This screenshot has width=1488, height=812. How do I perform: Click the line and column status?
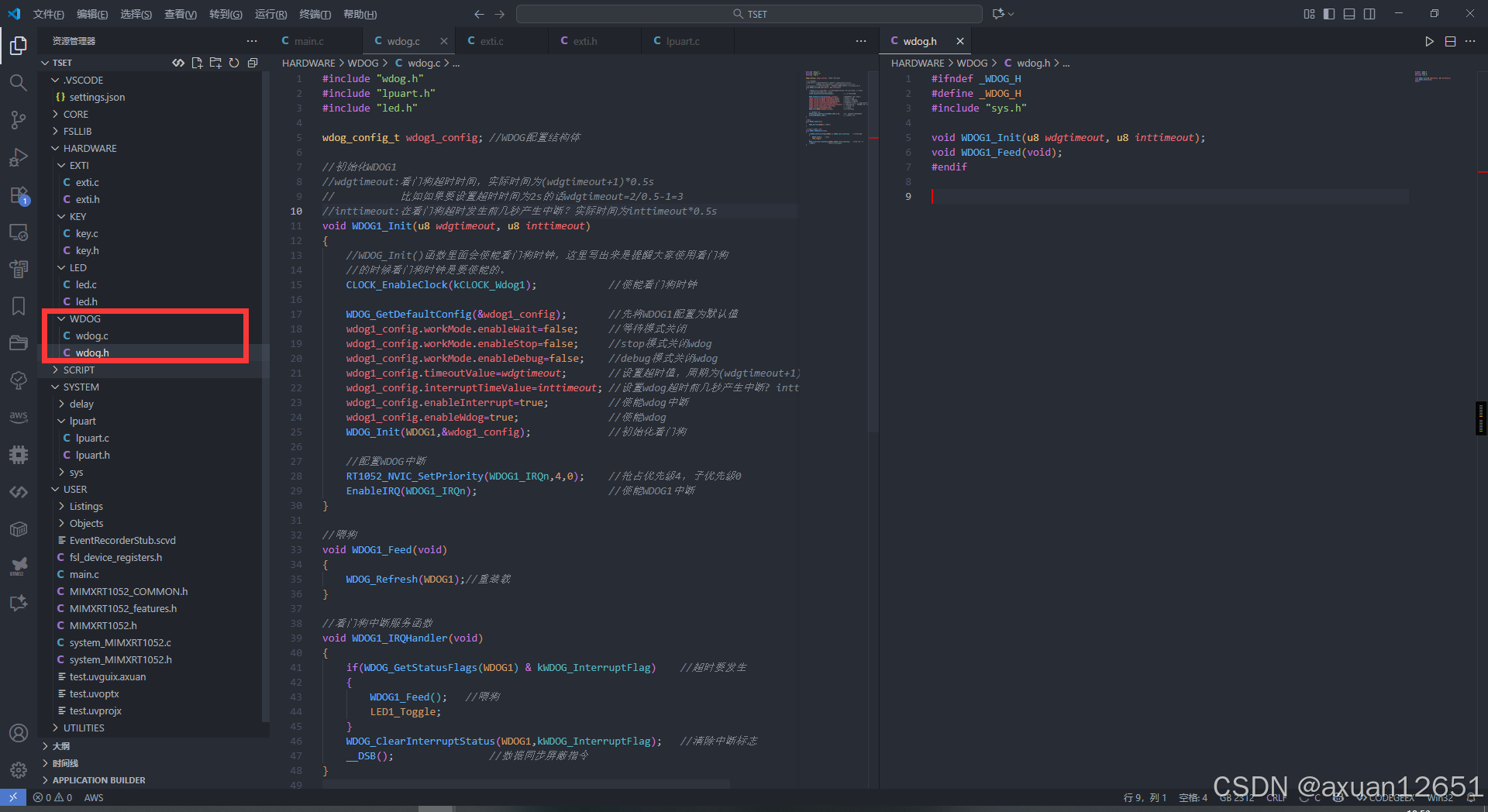1145,797
